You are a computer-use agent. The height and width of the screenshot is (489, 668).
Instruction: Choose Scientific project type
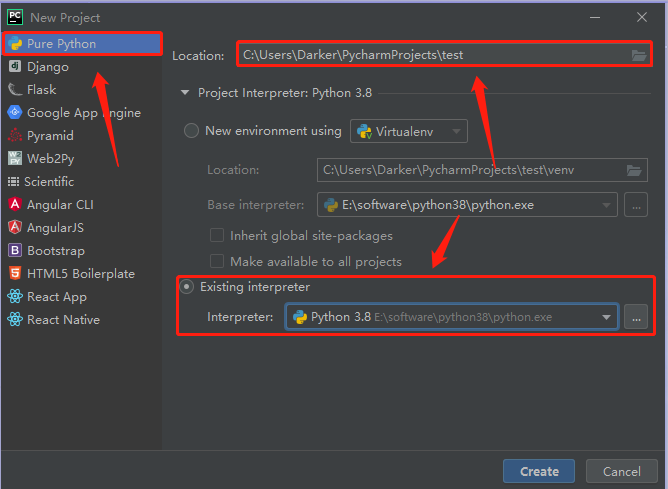pyautogui.click(x=81, y=181)
